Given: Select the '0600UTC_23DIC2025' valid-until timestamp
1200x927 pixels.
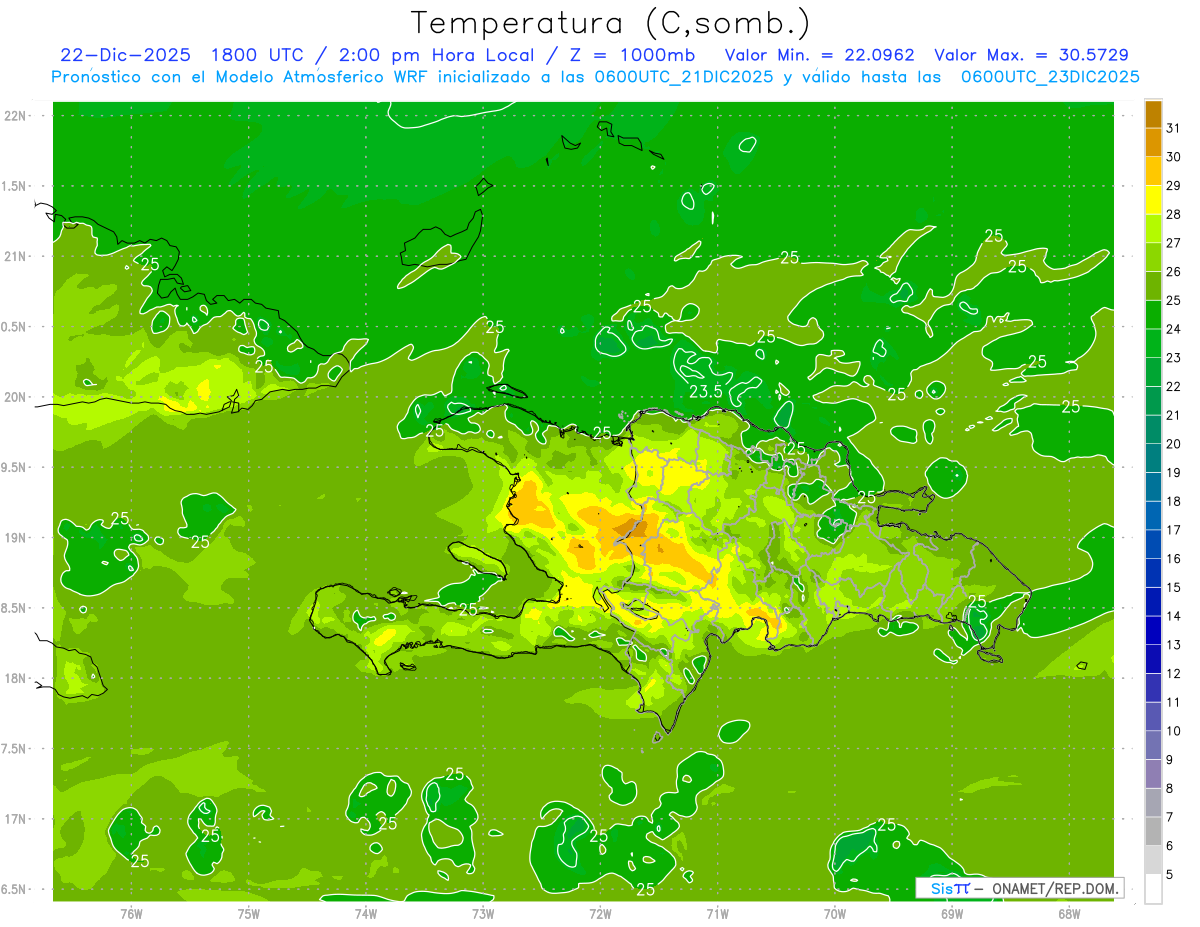Looking at the screenshot, I should click(x=1050, y=77).
